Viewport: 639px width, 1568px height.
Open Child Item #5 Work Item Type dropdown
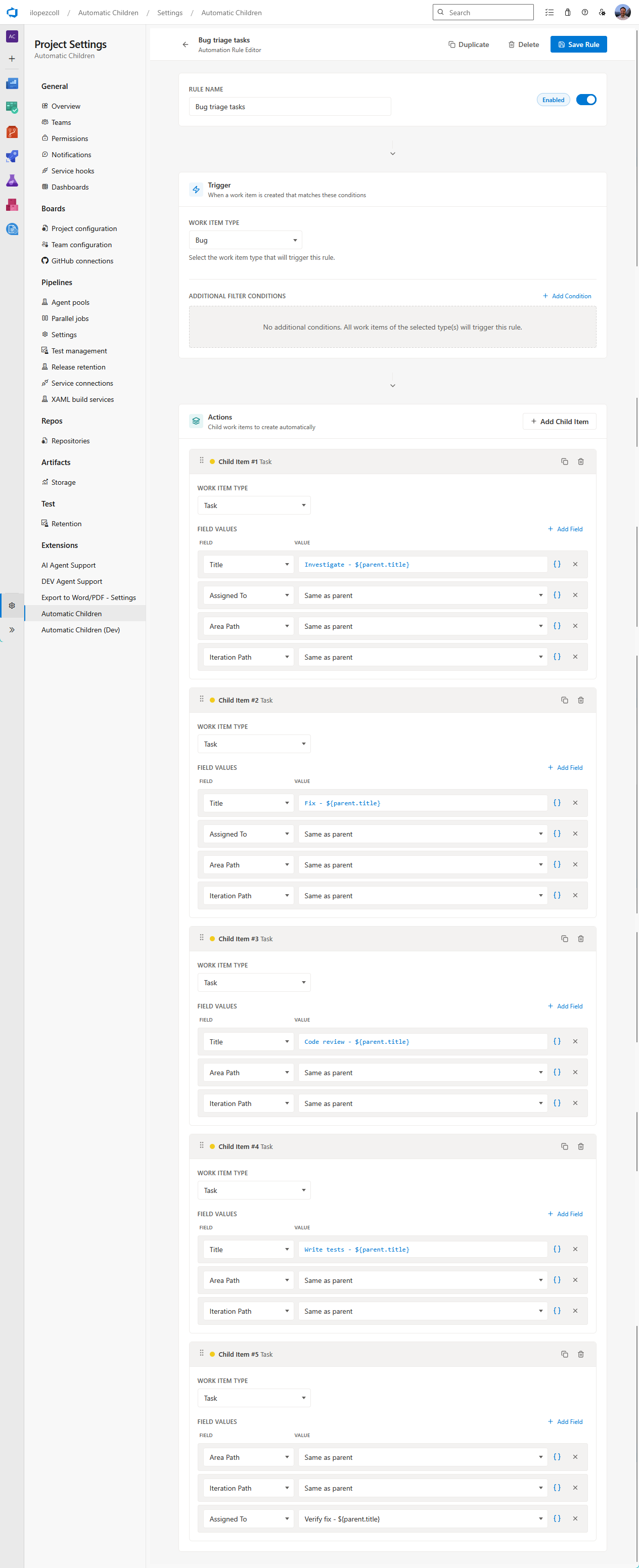254,1398
